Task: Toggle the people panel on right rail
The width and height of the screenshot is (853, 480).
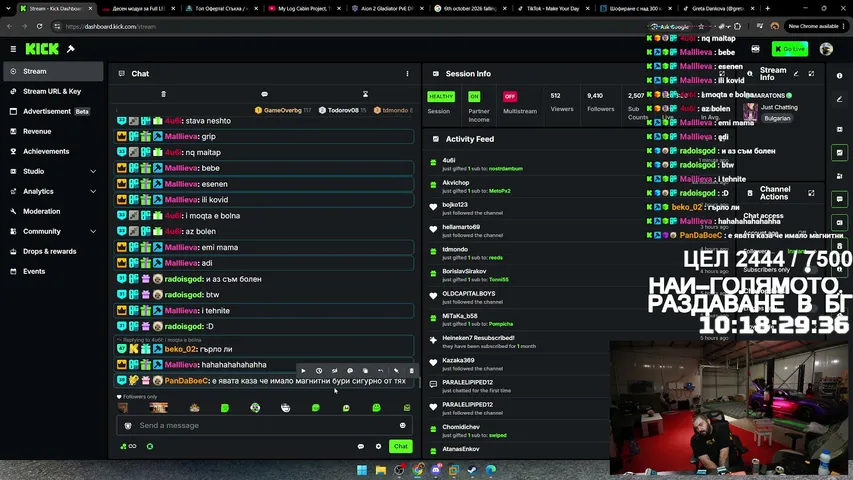Action: point(839,176)
